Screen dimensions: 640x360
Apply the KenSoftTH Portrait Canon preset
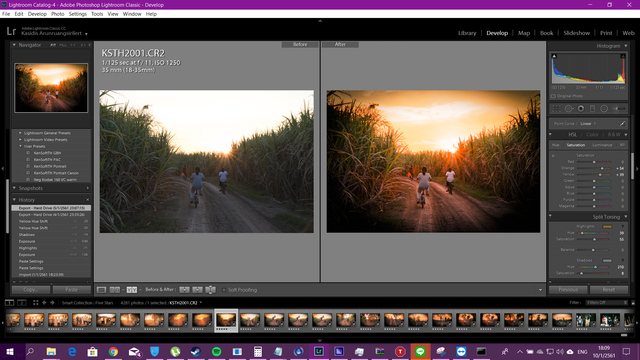(56, 173)
